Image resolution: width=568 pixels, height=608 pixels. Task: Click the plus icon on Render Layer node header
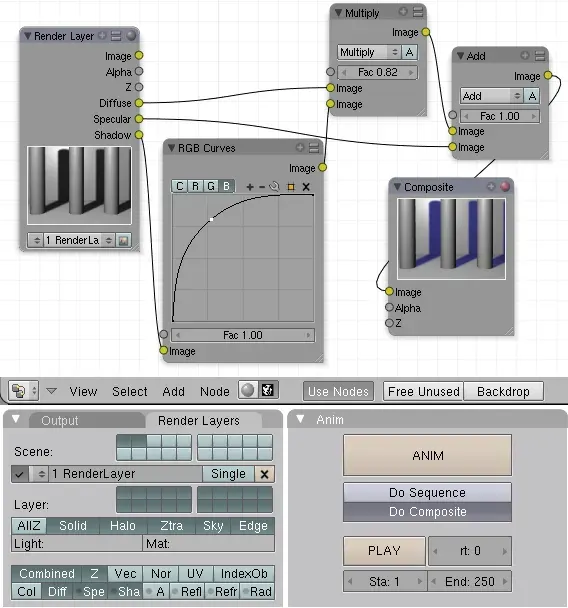(102, 36)
